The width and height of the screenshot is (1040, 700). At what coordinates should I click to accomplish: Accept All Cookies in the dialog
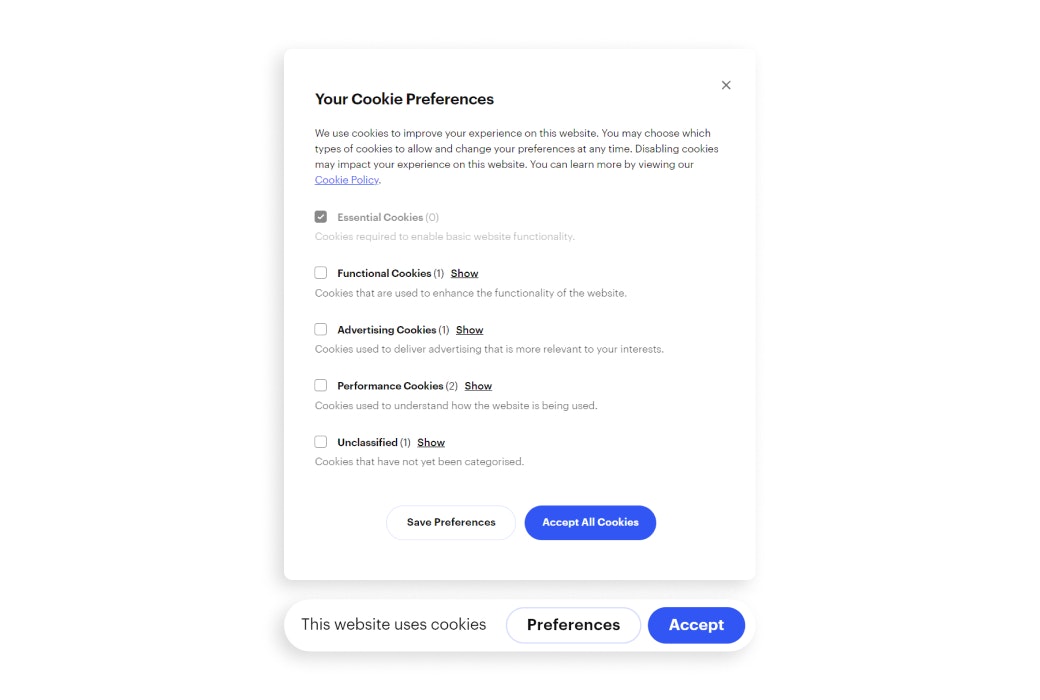(590, 522)
